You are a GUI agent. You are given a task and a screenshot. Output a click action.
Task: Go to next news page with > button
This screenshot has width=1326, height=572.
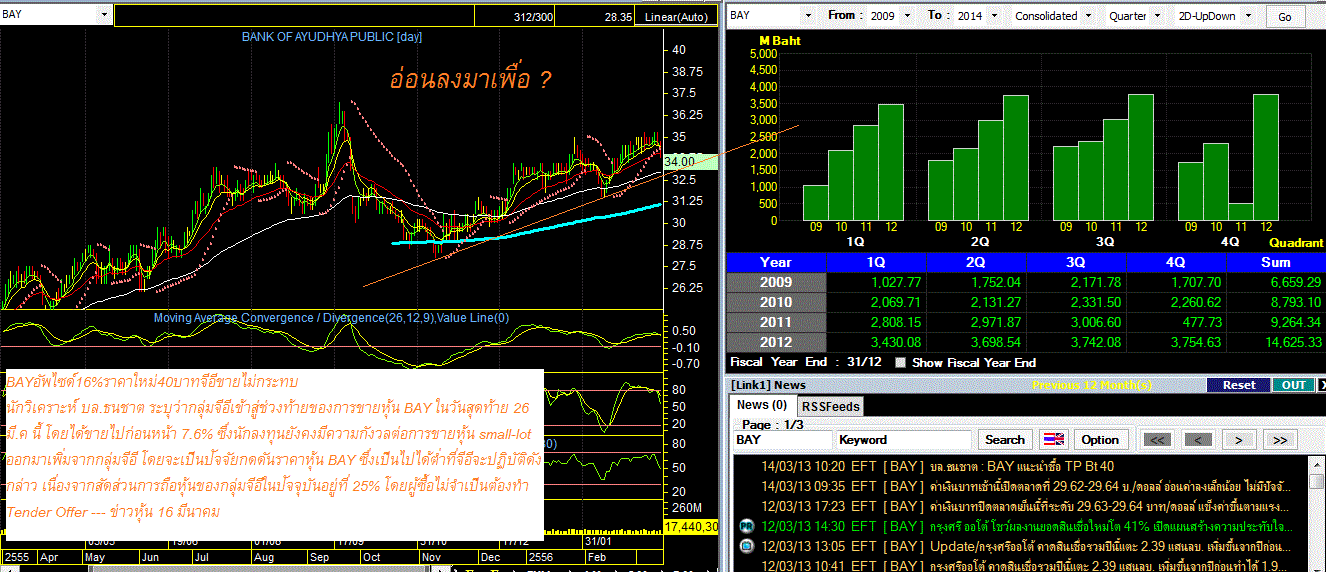click(x=1238, y=440)
